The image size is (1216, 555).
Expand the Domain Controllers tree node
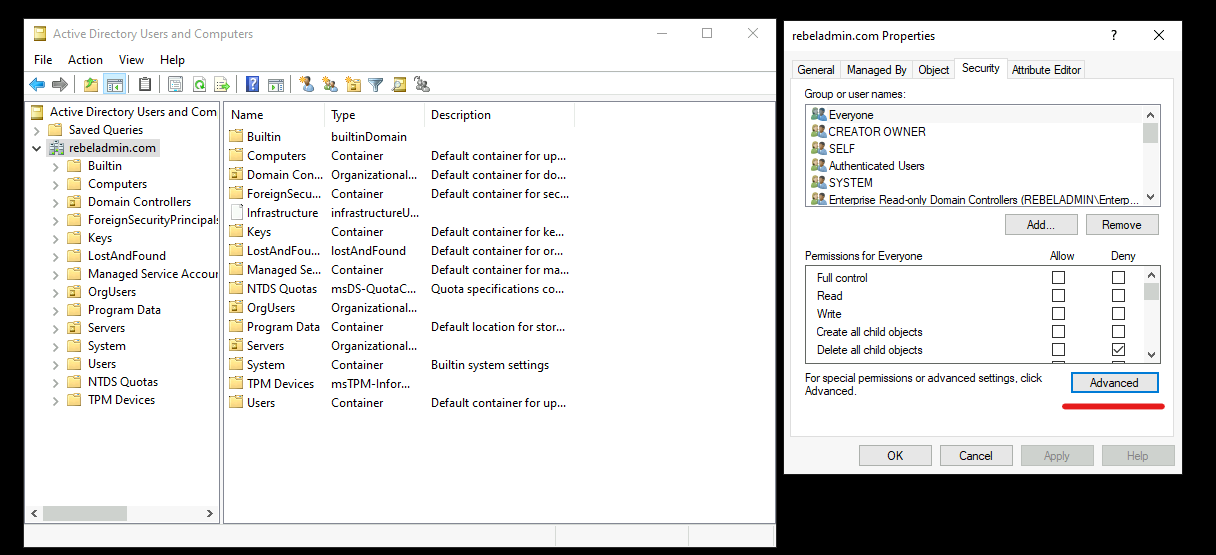point(56,202)
